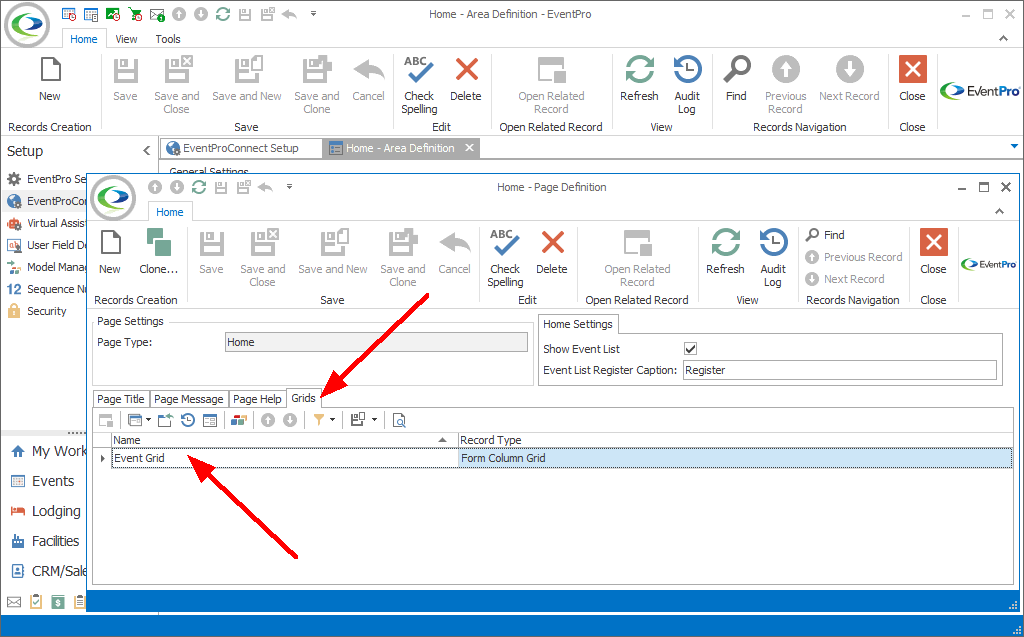Click Check Spelling in Page Definition ribbon

505,258
